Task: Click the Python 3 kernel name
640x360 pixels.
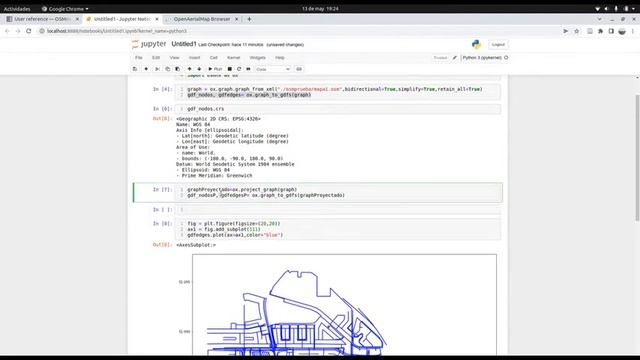Action: pos(482,58)
